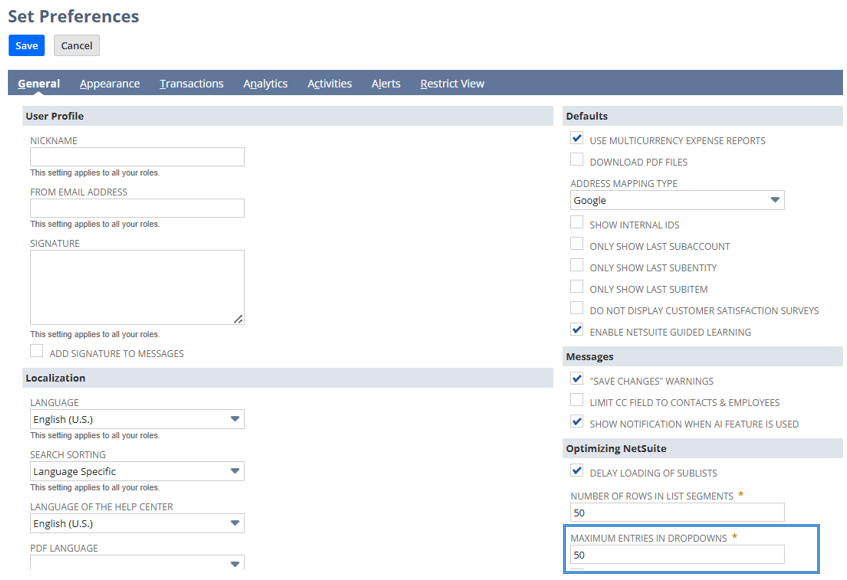Screen dimensions: 847x580
Task: Open the Restrict View tab
Action: click(x=452, y=84)
